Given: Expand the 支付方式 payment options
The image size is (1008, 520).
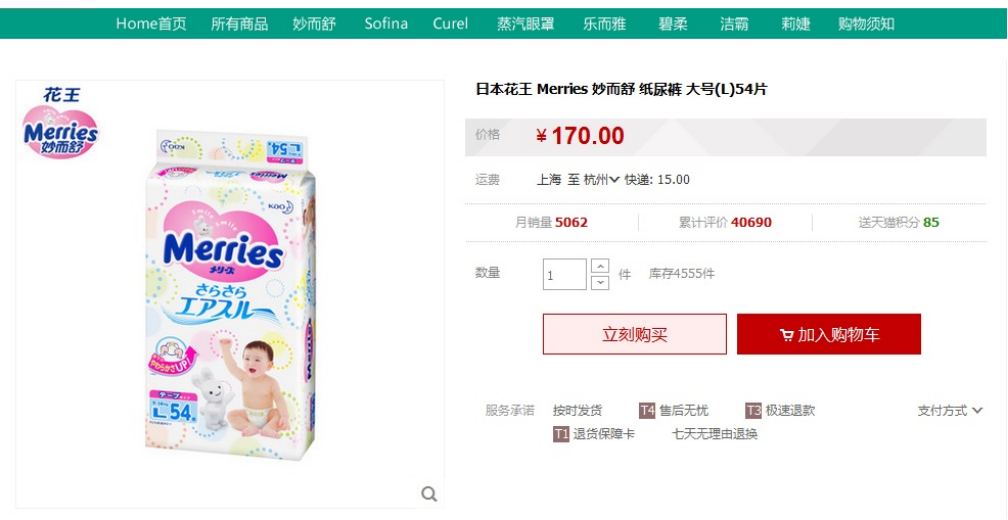Looking at the screenshot, I should coord(950,410).
